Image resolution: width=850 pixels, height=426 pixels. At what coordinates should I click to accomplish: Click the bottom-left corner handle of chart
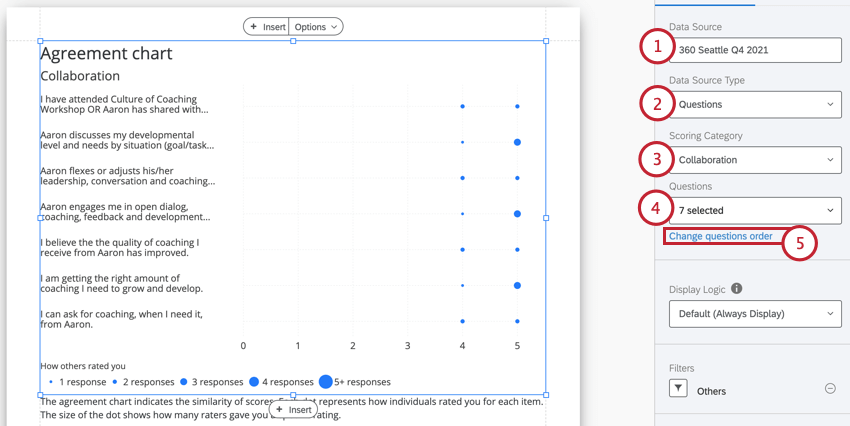point(40,395)
